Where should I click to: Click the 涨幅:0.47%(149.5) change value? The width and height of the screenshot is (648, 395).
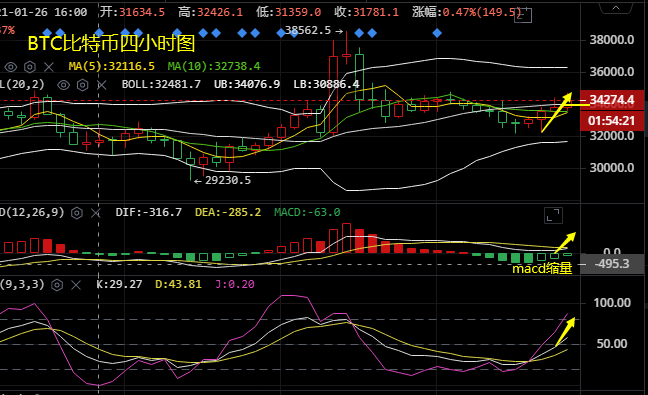click(467, 12)
